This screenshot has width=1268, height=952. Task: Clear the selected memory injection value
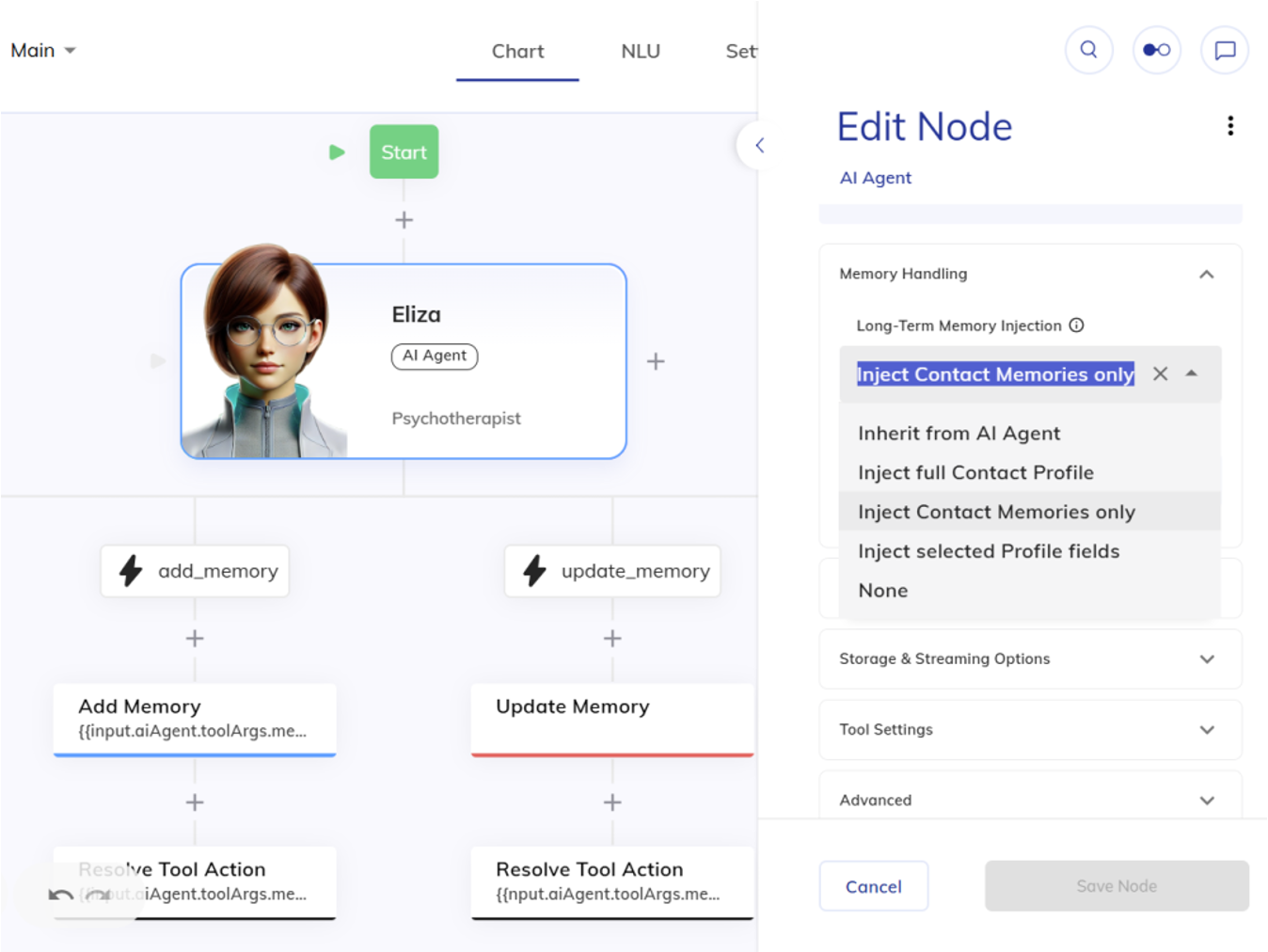click(1160, 374)
